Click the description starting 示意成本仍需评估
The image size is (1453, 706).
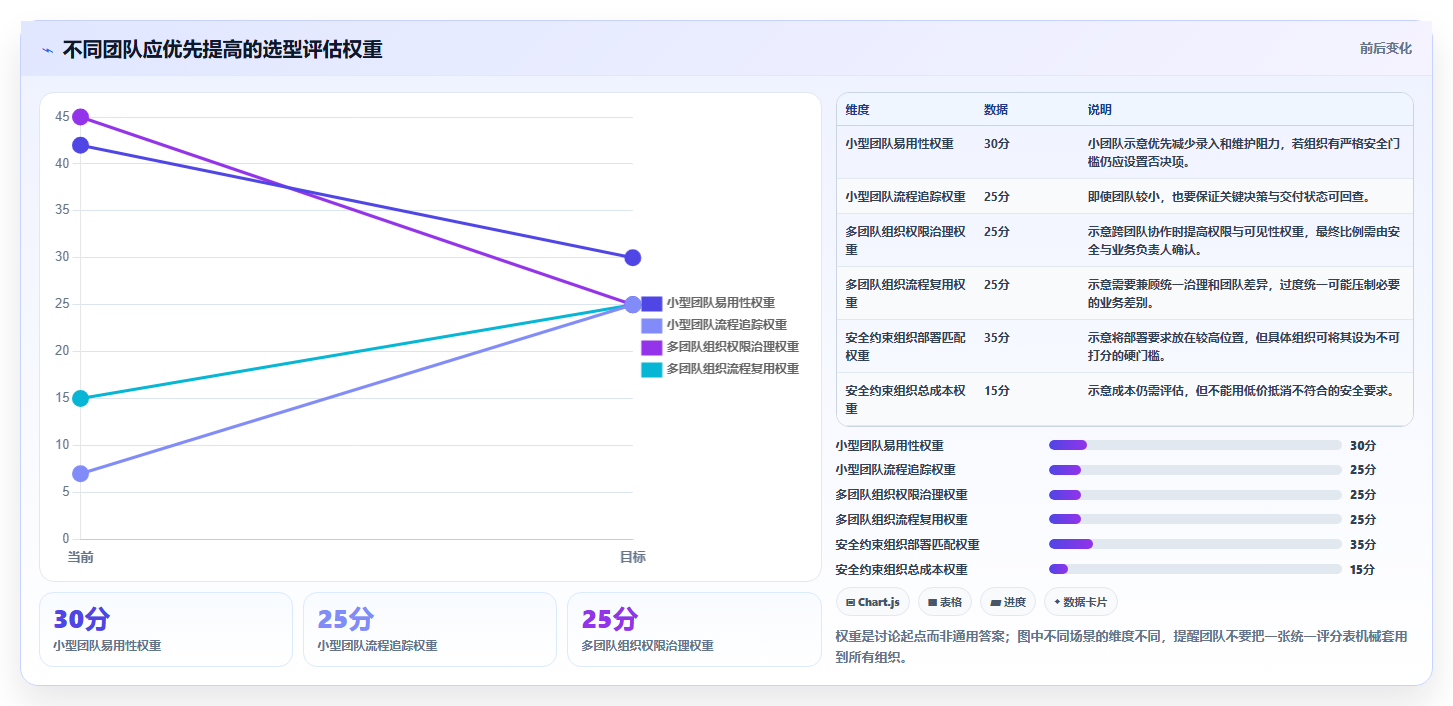click(x=1241, y=391)
